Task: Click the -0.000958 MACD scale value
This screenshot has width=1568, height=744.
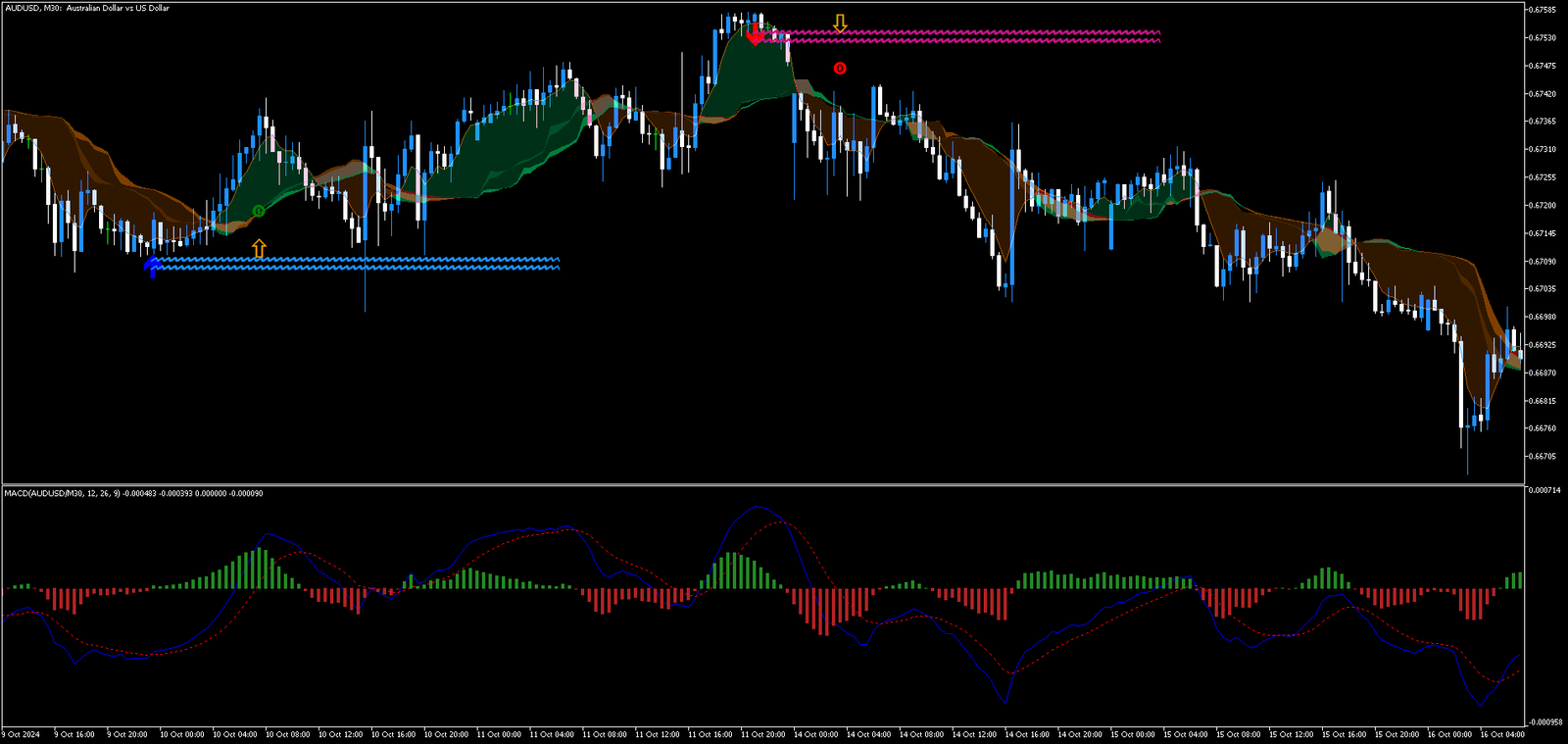Action: click(x=1546, y=722)
